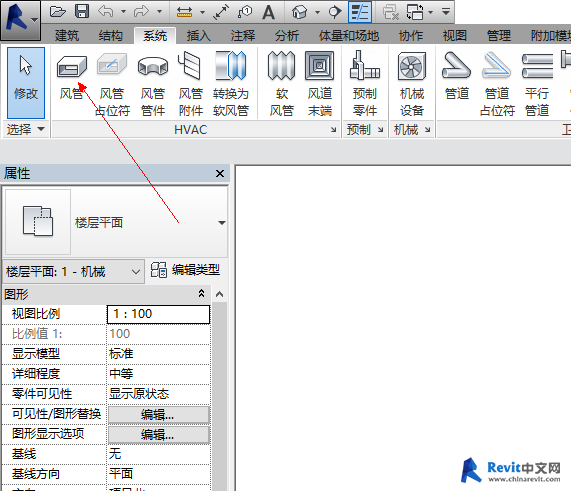Customize the Quick Access Toolbar dropdown
This screenshot has width=571, height=491.
coord(445,12)
